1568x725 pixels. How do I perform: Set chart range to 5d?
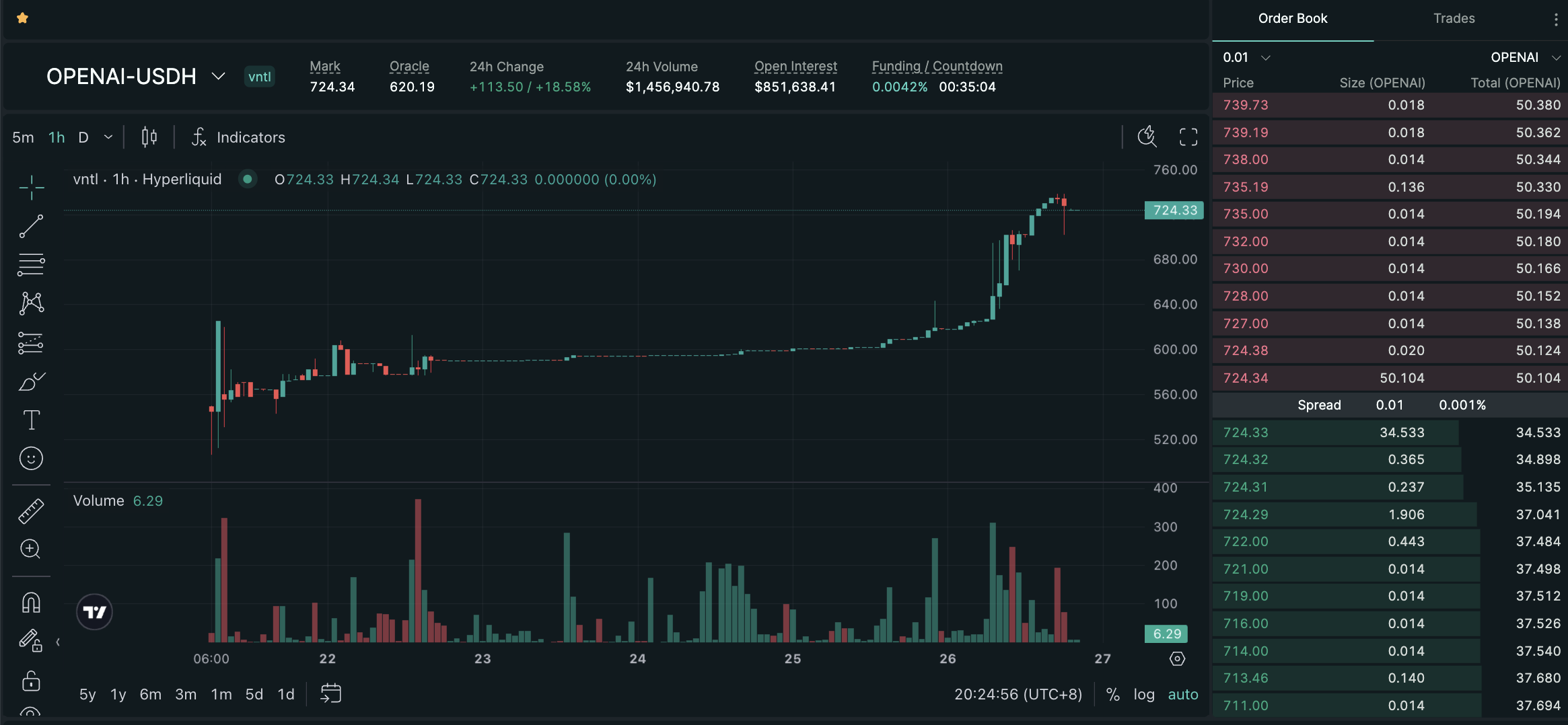click(x=254, y=695)
